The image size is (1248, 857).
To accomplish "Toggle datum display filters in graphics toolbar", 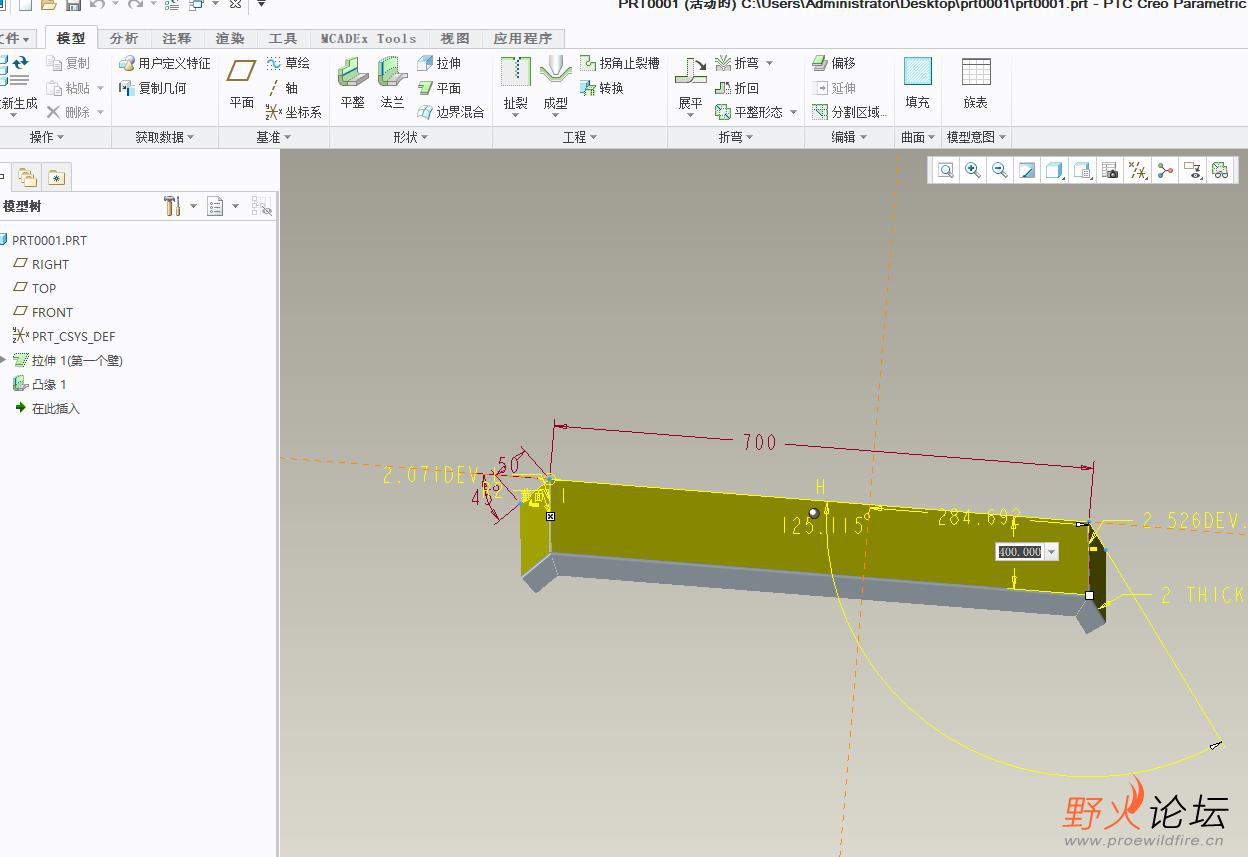I will coord(1138,171).
